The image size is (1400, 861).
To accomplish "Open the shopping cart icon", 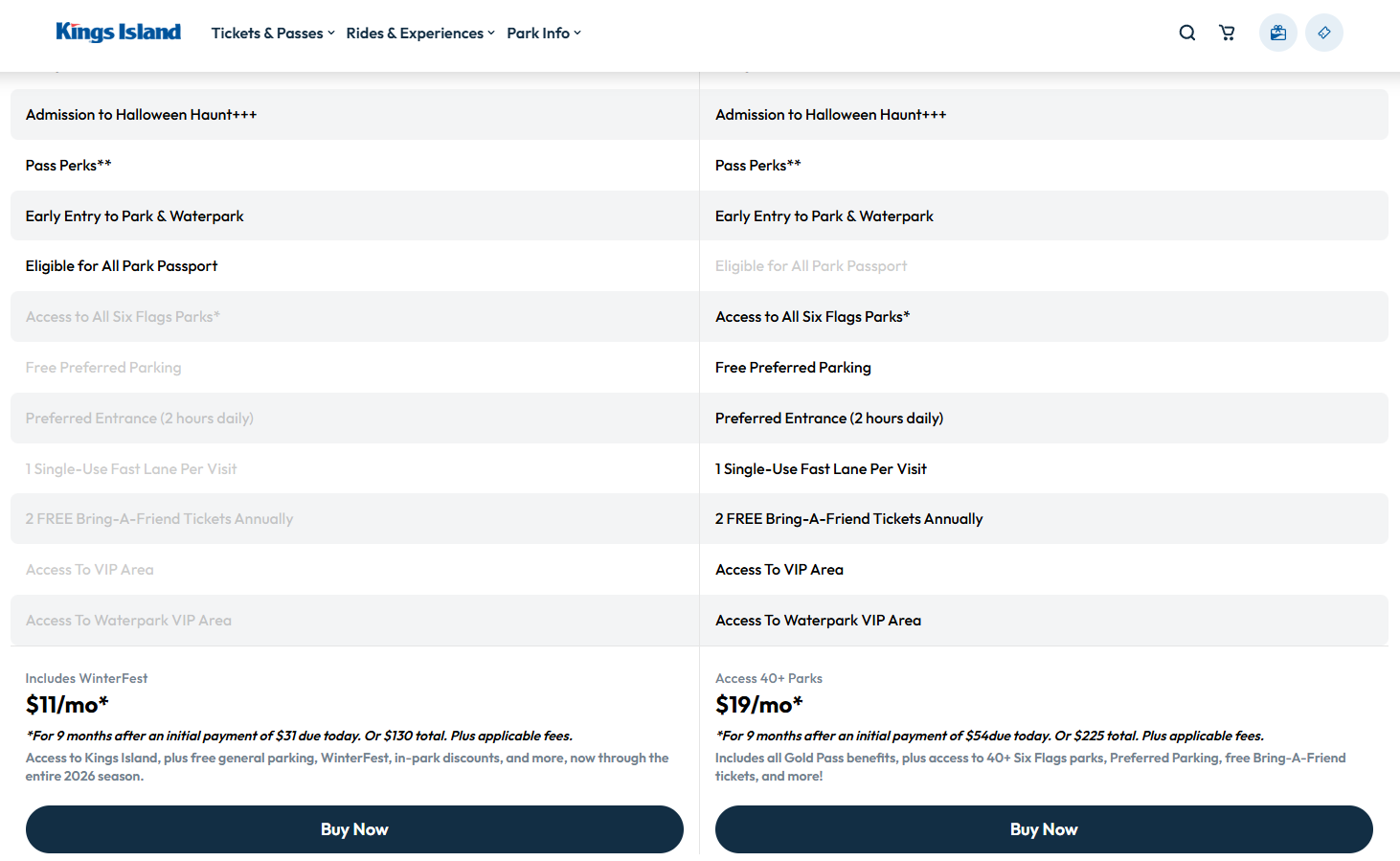I will [1227, 33].
